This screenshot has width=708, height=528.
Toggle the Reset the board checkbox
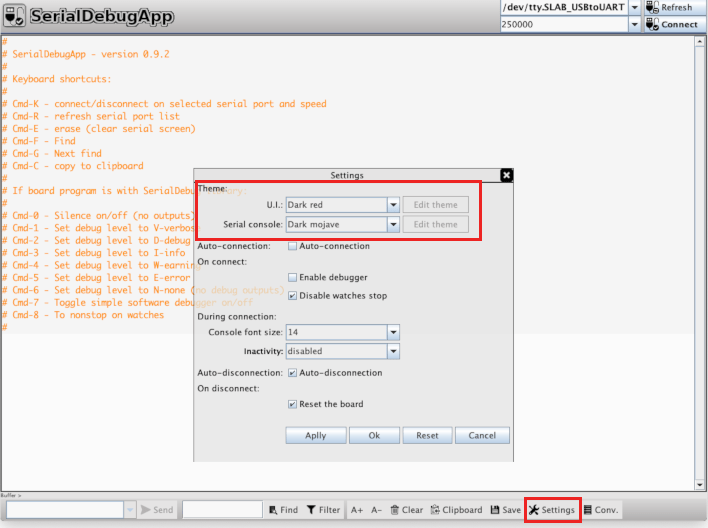[292, 404]
